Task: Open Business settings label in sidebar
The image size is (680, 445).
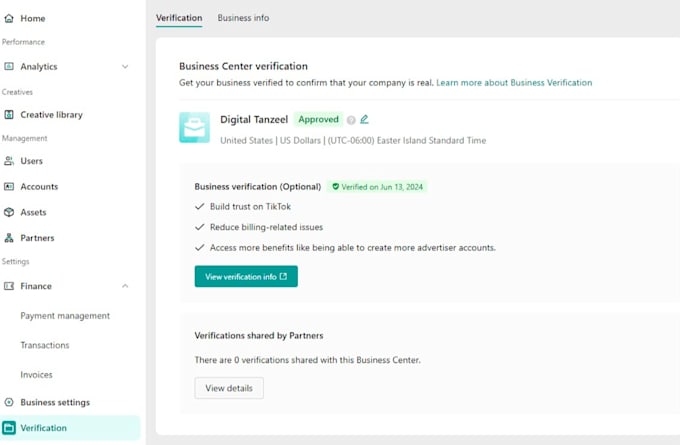Action: coord(55,402)
